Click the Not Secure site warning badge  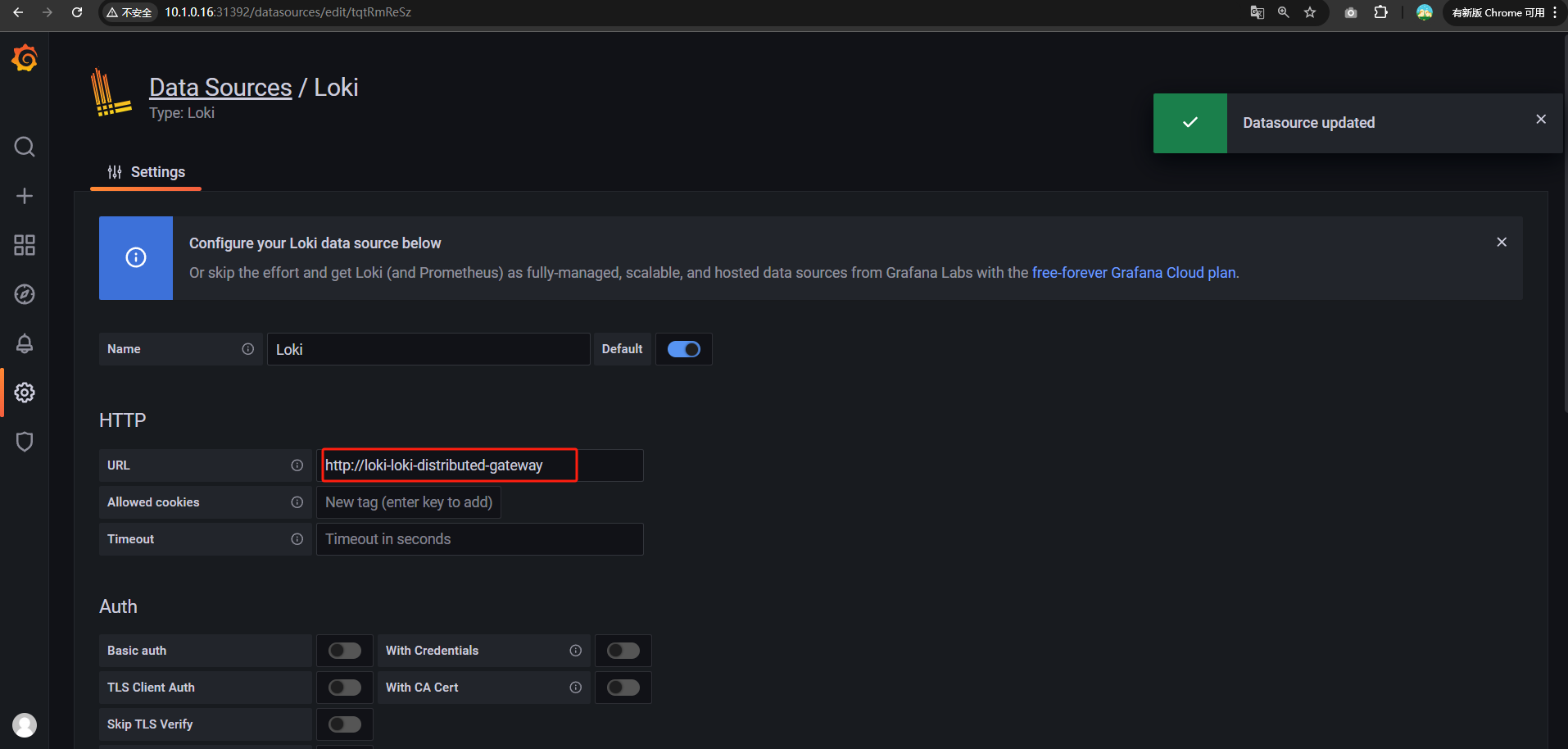click(129, 12)
